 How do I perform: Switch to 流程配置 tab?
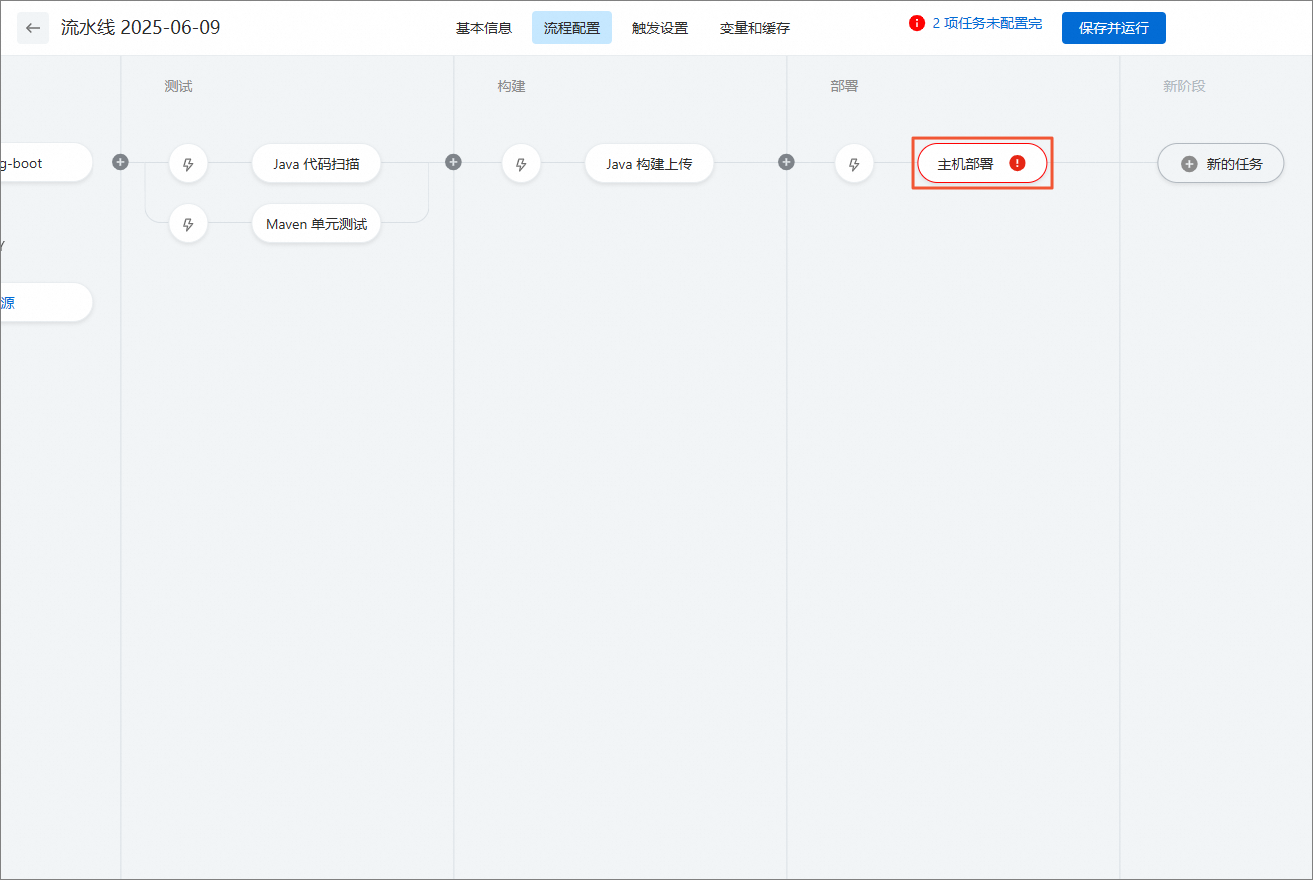(x=572, y=28)
